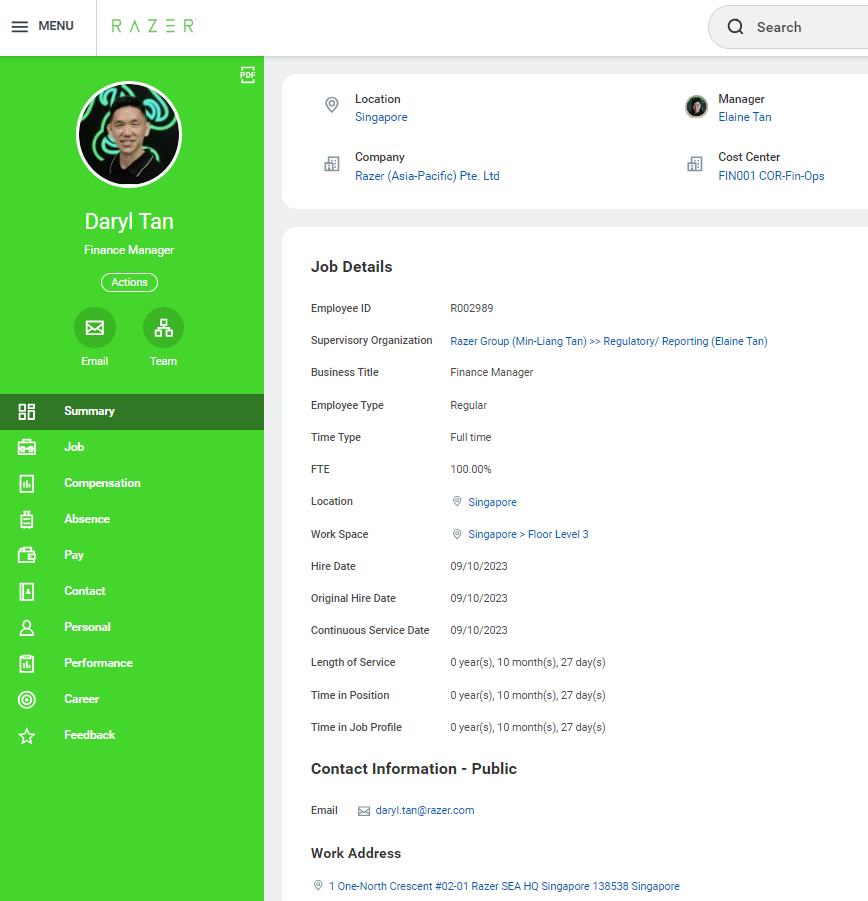Viewport: 868px width, 901px height.
Task: Open Regulatory/ Reporting (Elaine Tan) link
Action: point(685,341)
